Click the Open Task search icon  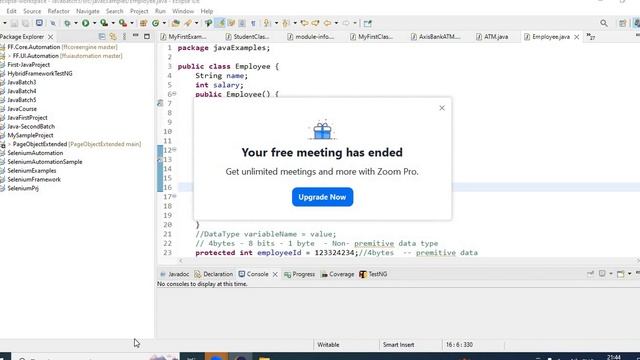coord(188,23)
